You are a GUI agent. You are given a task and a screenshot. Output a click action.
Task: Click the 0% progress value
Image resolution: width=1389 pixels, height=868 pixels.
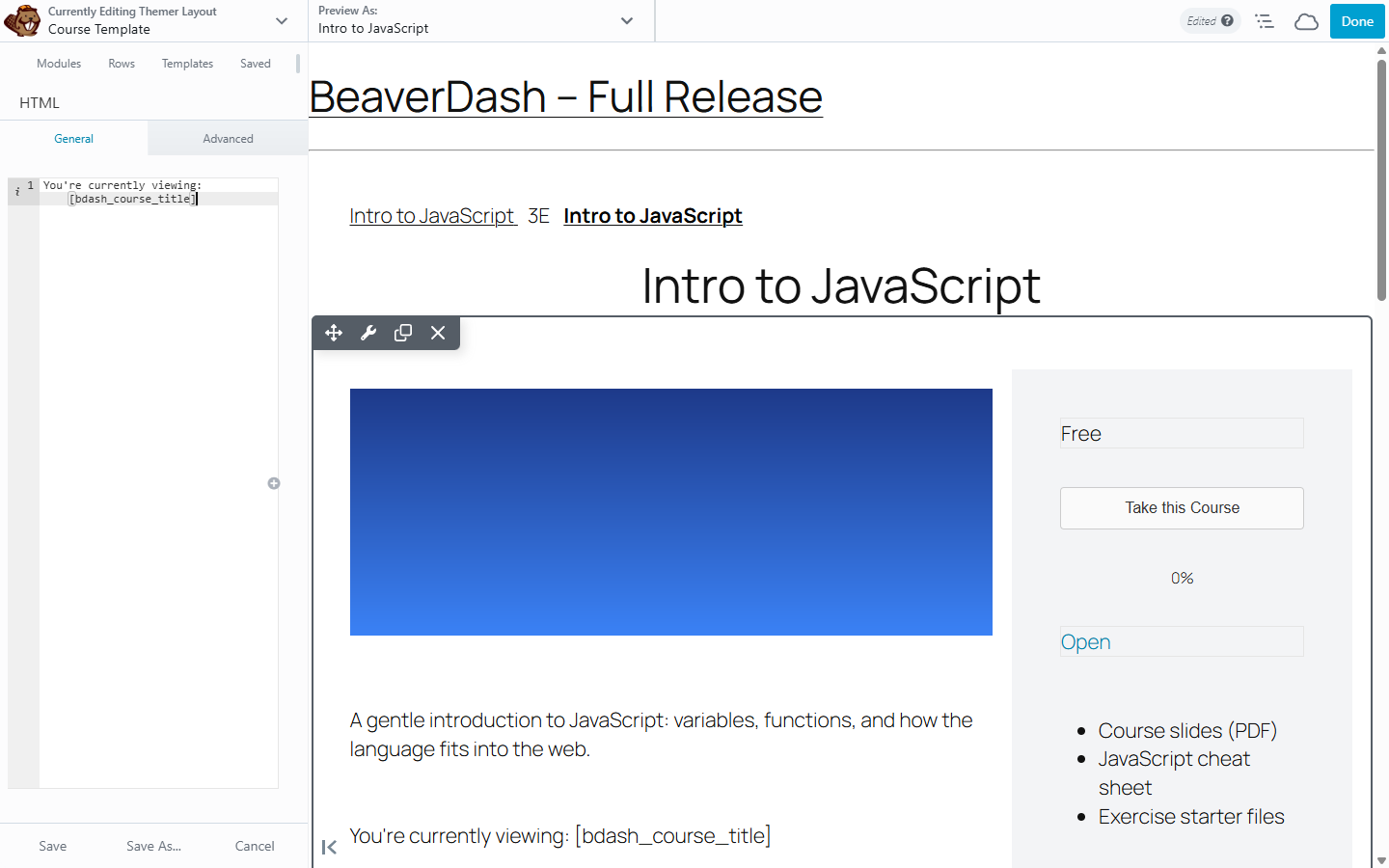pos(1182,578)
